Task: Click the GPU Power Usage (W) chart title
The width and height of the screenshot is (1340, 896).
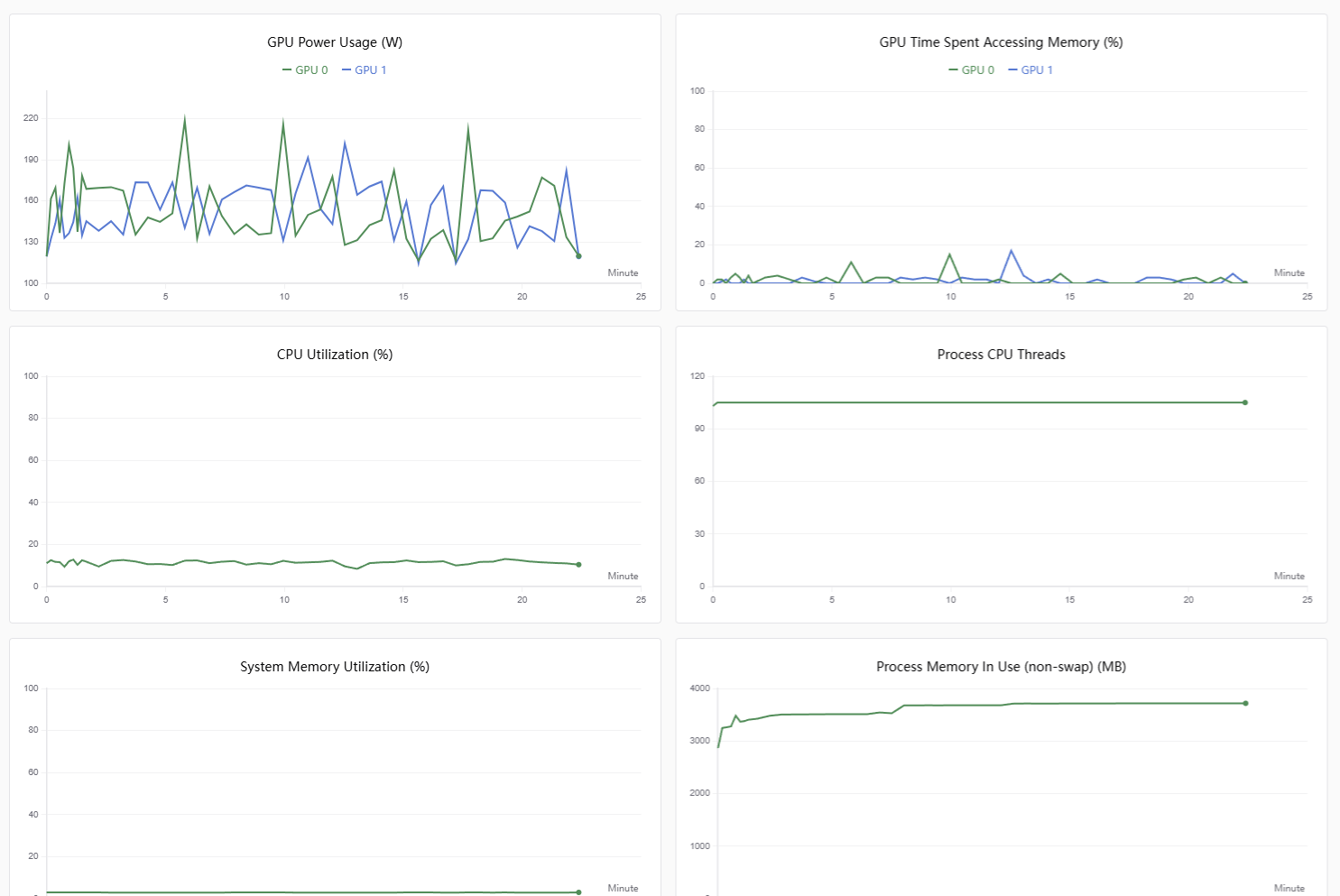Action: pyautogui.click(x=335, y=42)
